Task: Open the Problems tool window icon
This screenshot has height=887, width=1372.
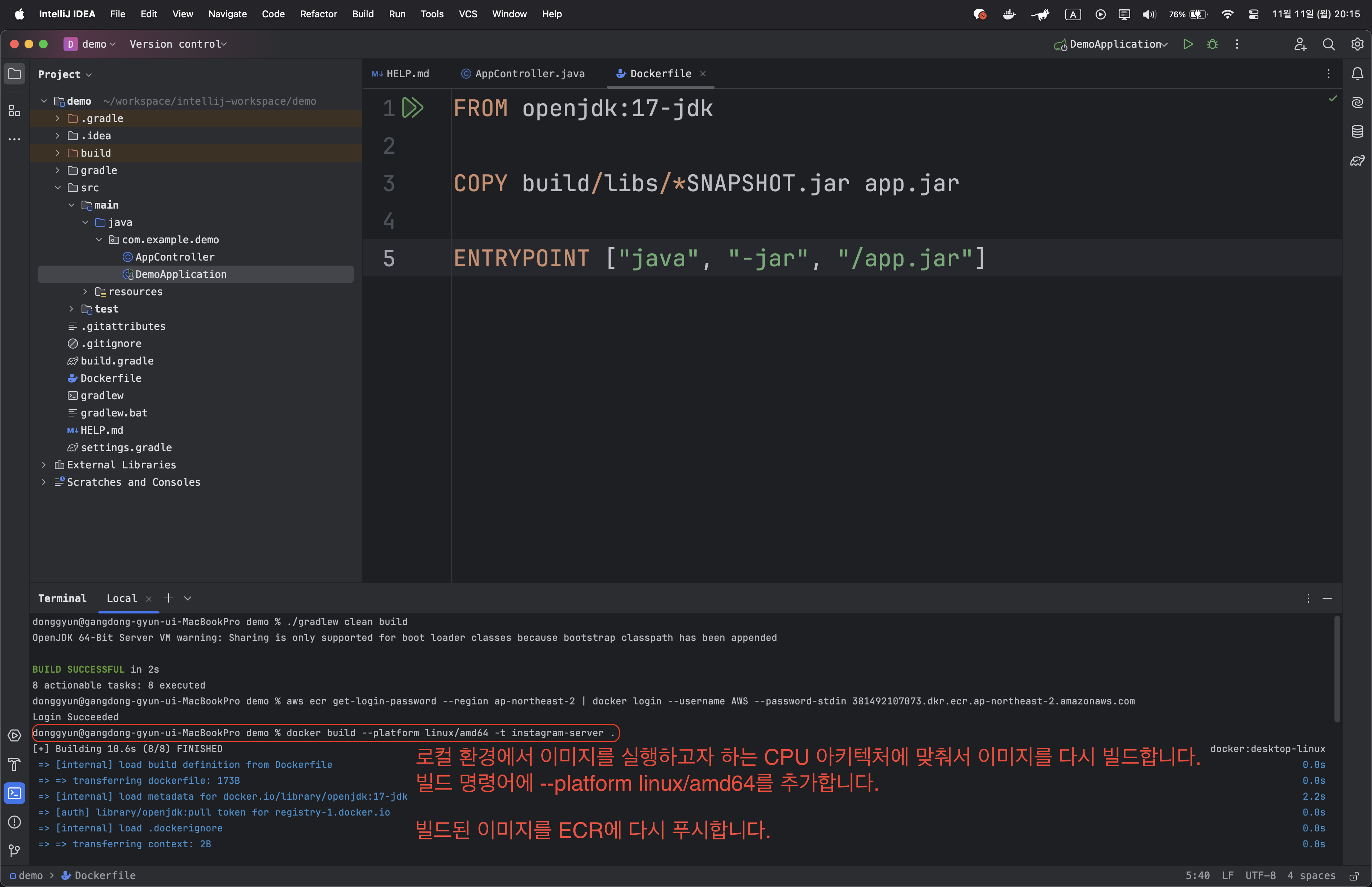Action: [x=14, y=822]
